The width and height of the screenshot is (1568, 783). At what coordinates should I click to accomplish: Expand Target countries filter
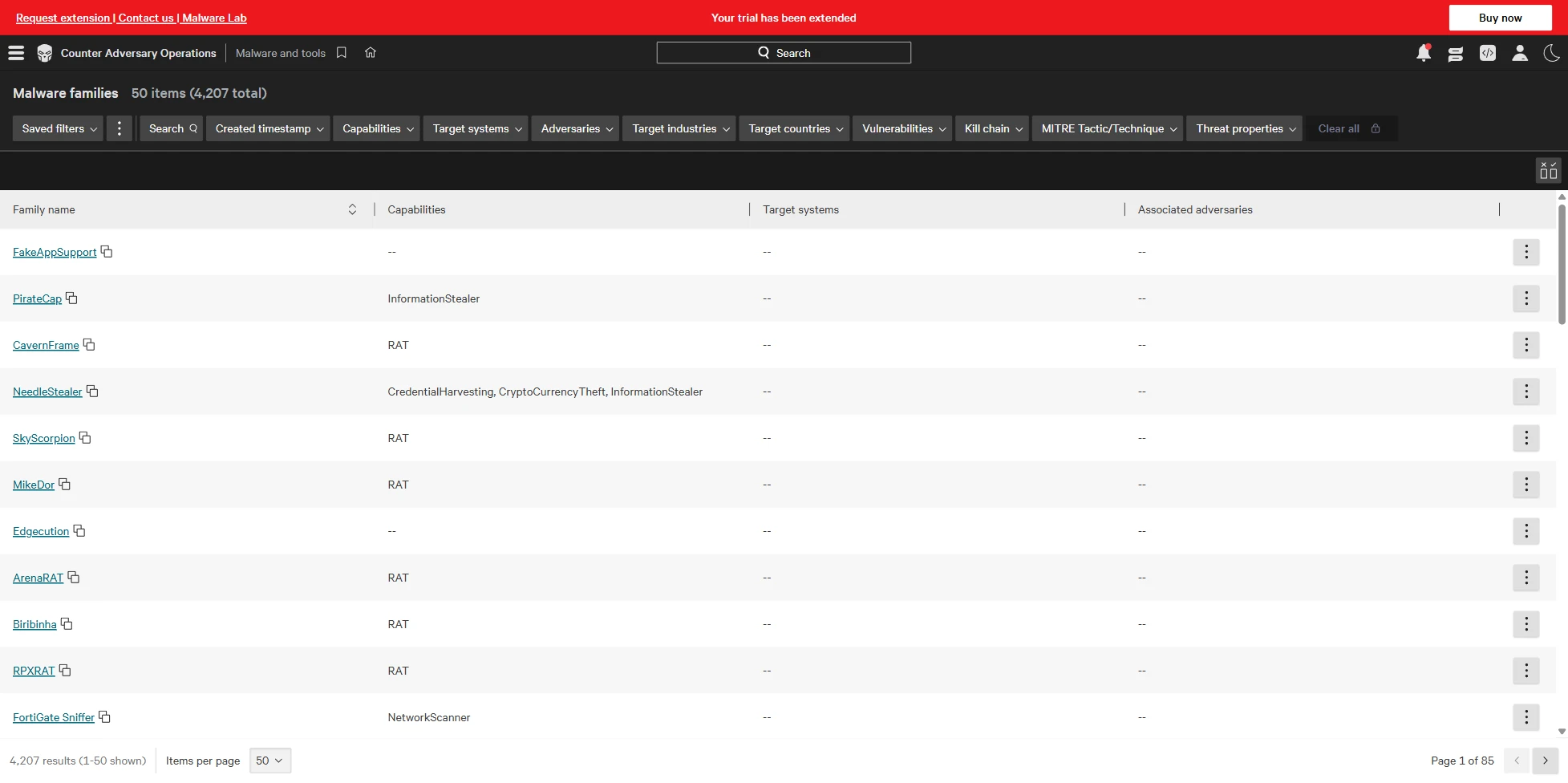point(795,128)
